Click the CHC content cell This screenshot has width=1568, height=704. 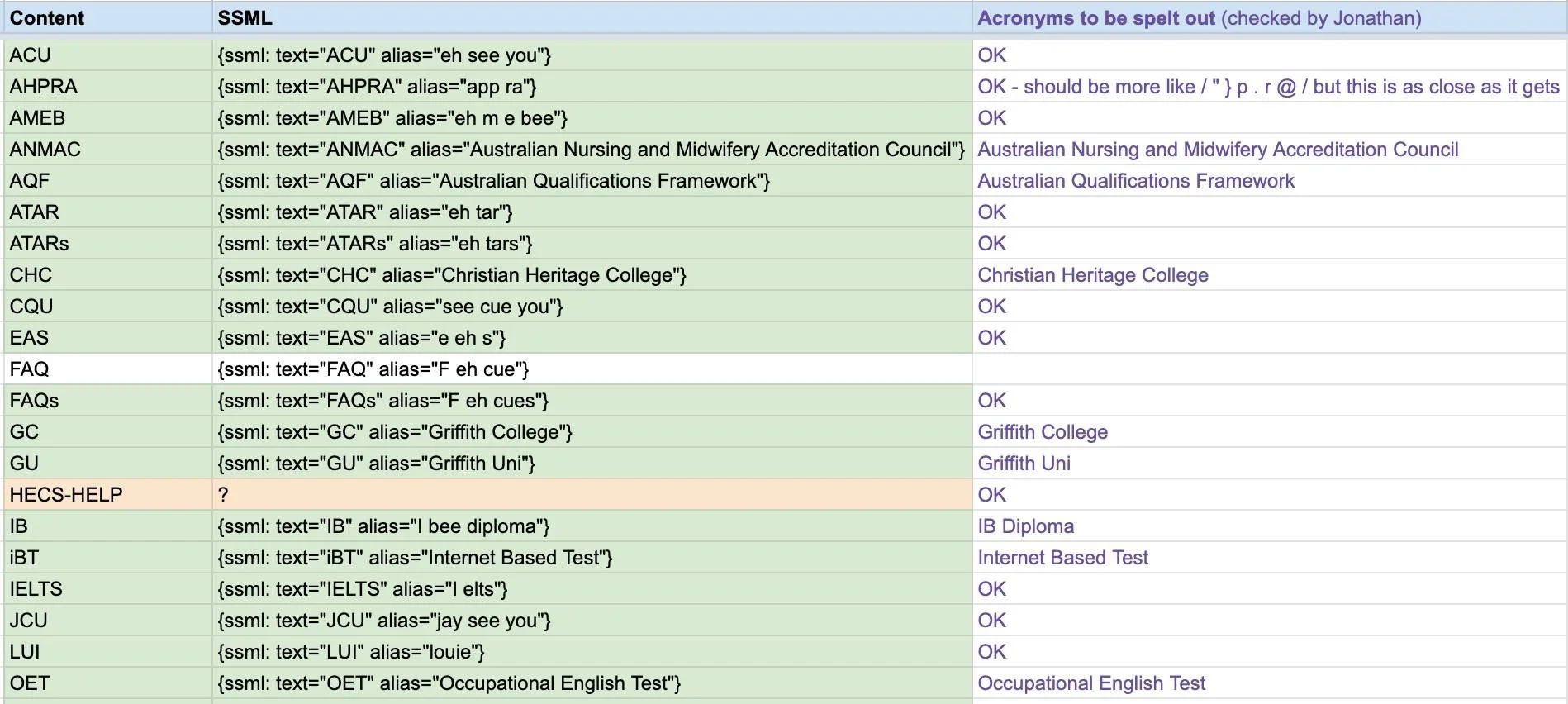(x=108, y=275)
